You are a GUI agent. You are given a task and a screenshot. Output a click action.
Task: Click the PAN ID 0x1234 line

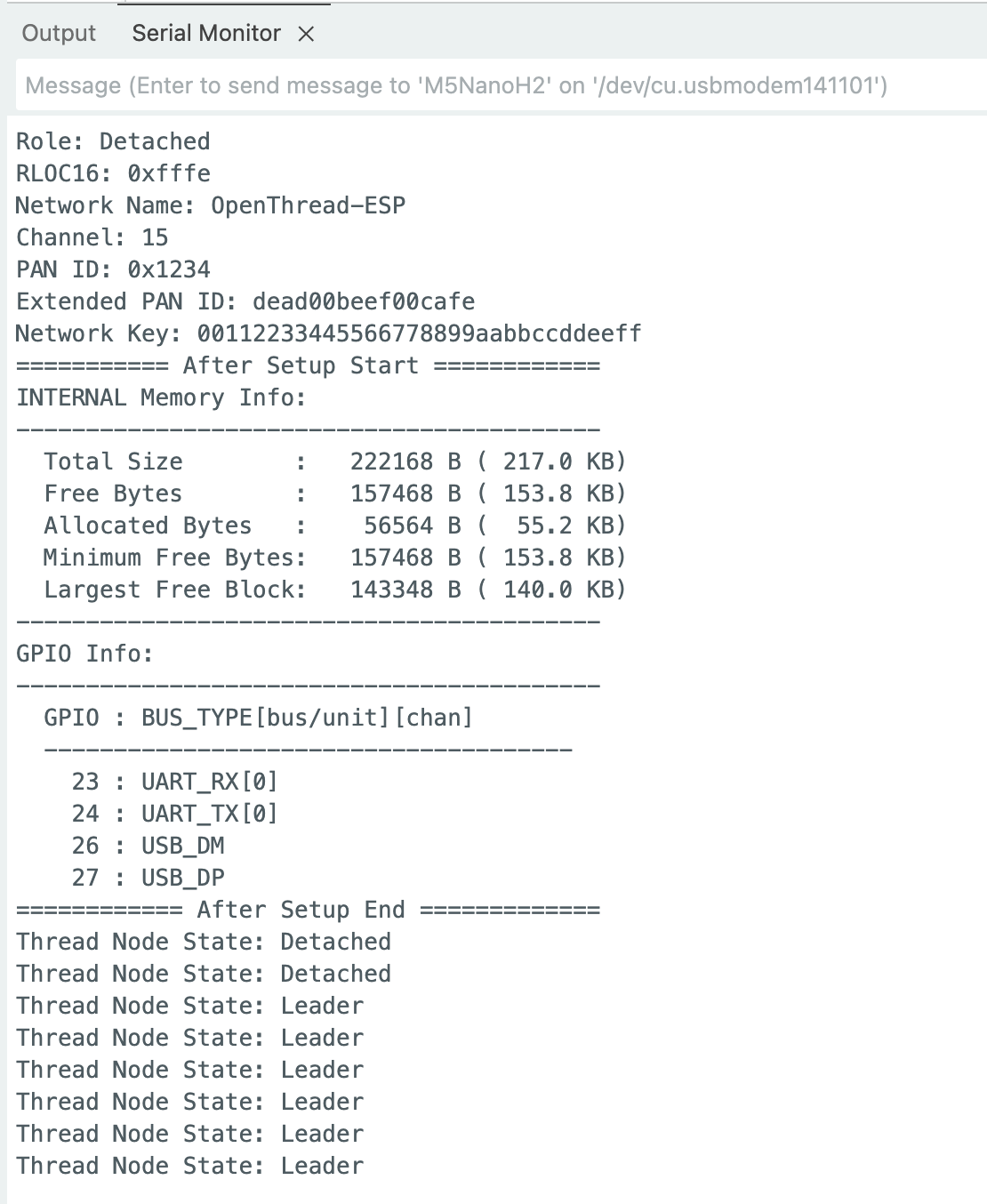click(x=113, y=269)
